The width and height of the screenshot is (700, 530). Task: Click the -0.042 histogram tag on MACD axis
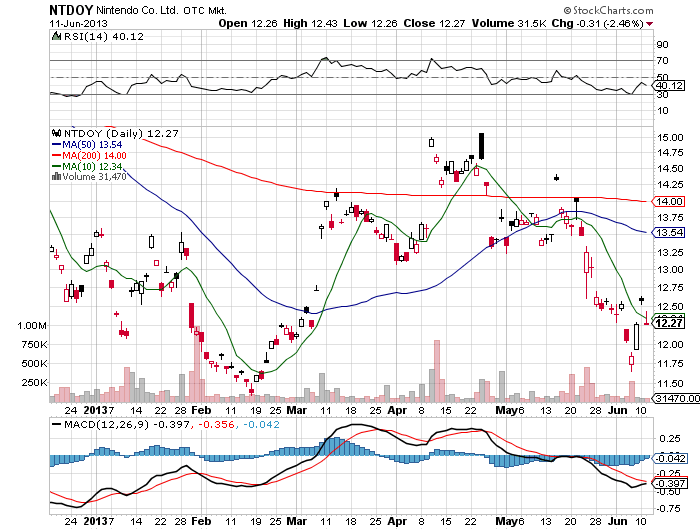click(669, 459)
